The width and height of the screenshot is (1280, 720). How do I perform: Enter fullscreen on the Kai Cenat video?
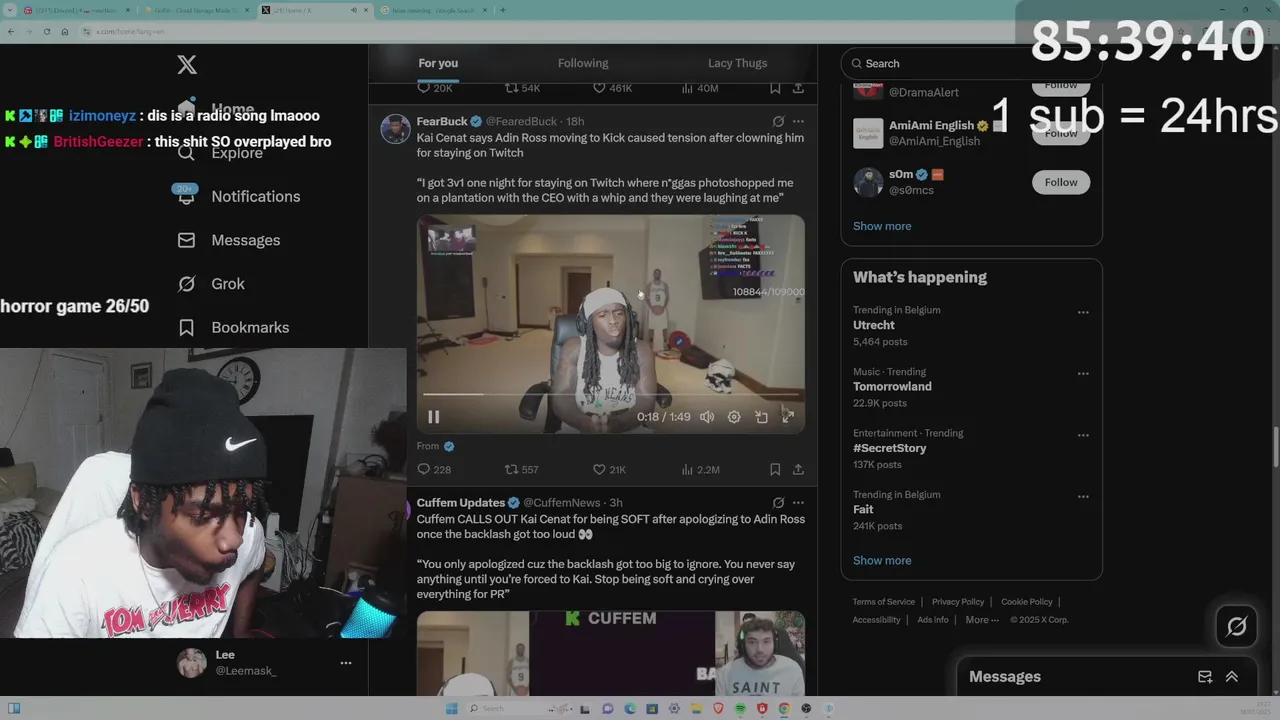point(788,417)
